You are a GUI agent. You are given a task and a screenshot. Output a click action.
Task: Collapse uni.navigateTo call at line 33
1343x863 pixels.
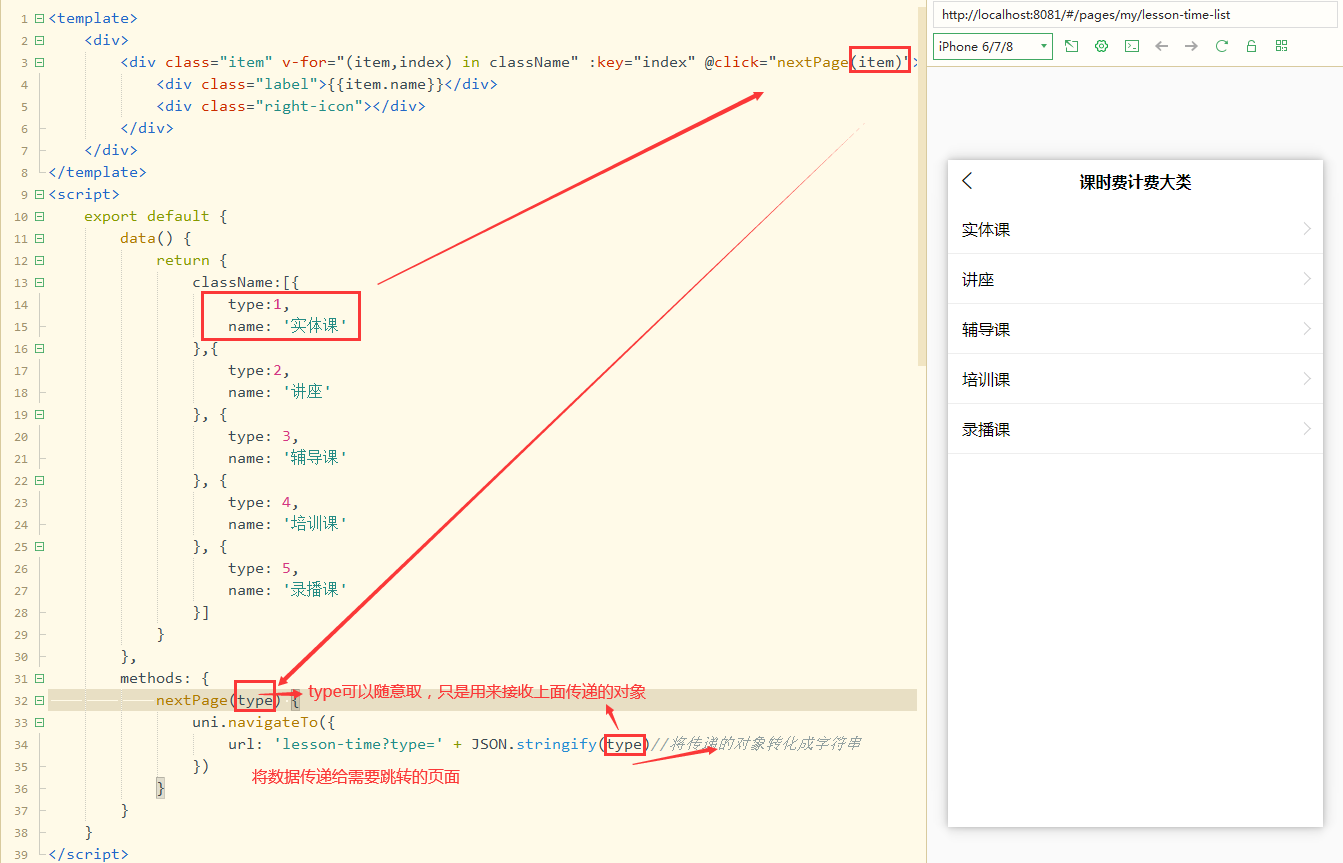[x=39, y=722]
